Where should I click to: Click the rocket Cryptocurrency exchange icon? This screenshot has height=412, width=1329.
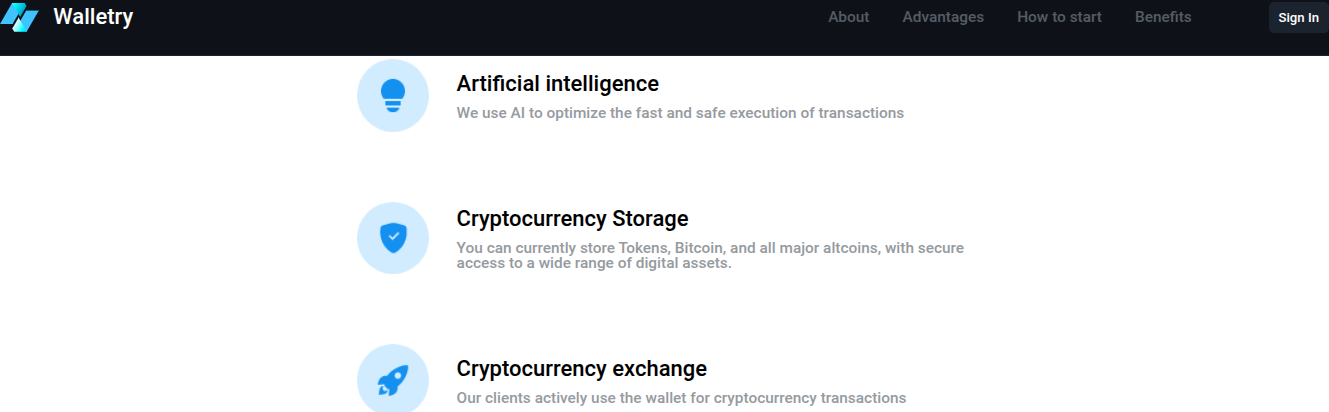coord(393,380)
